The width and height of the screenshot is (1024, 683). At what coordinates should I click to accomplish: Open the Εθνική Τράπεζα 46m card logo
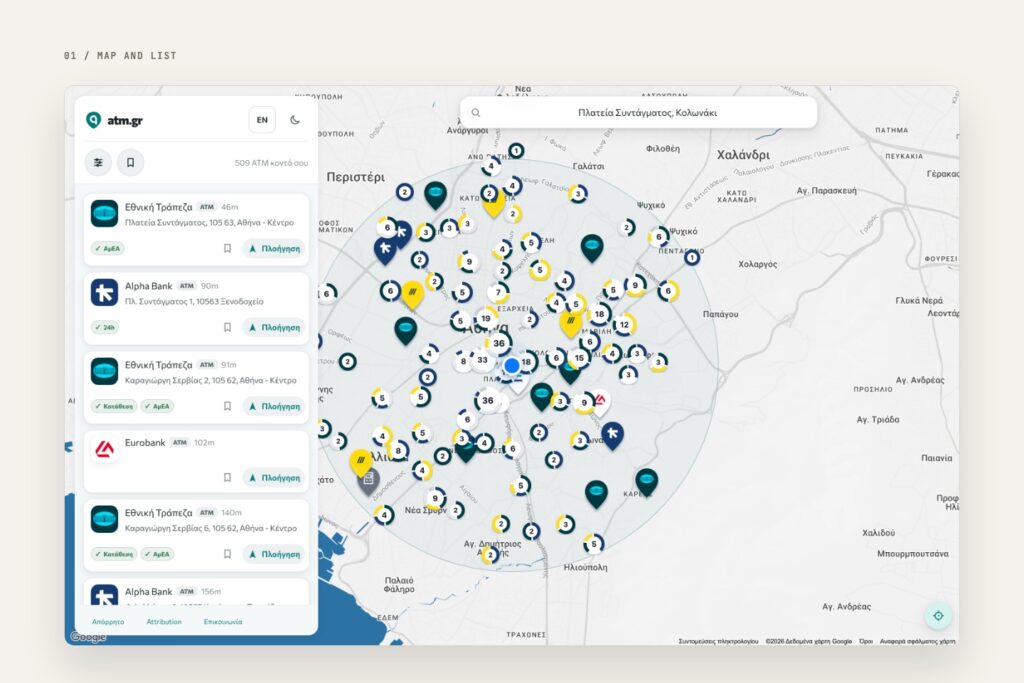click(x=104, y=214)
